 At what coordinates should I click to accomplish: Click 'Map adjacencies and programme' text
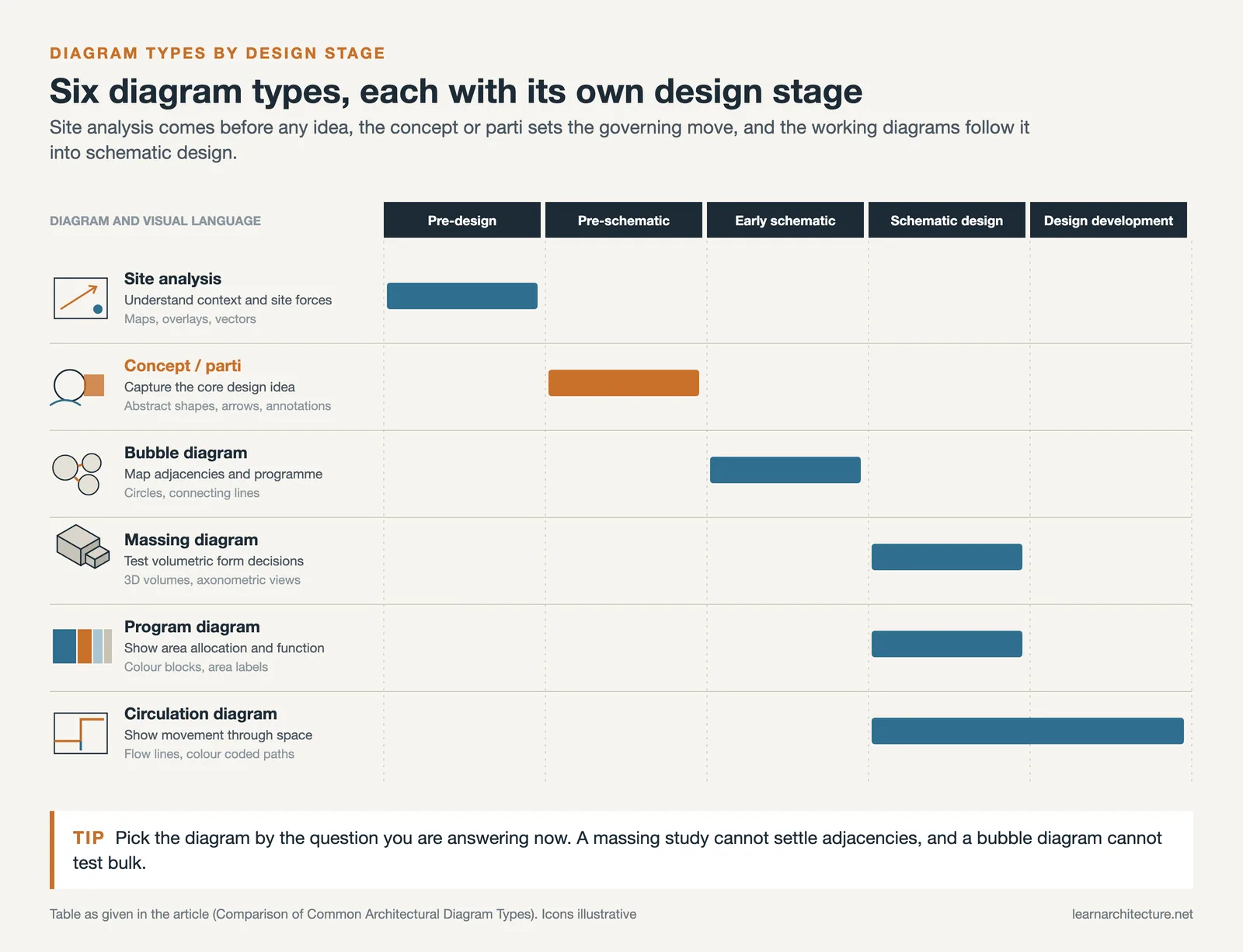click(x=223, y=474)
